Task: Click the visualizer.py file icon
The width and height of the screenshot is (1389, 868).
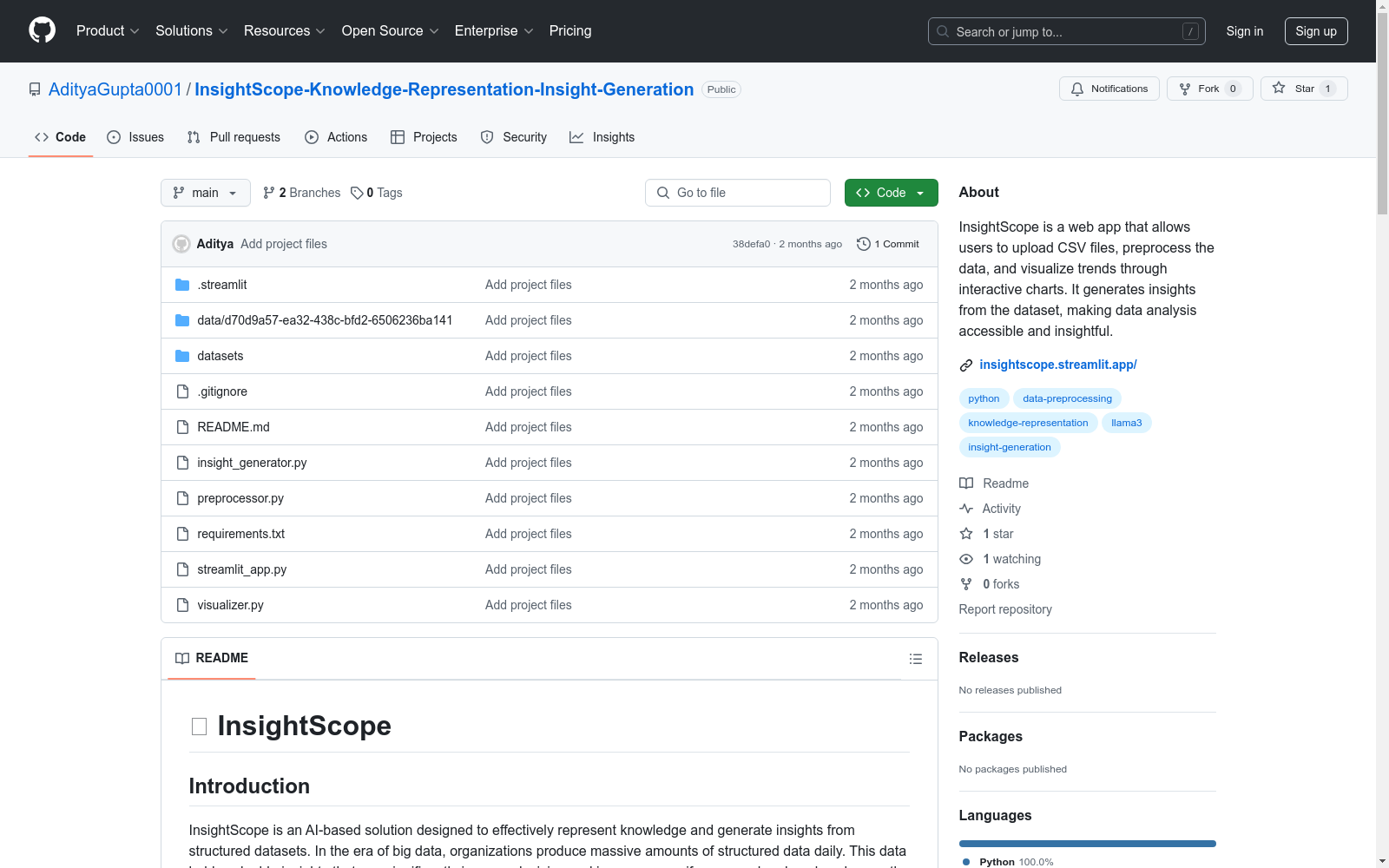Action: [x=182, y=605]
